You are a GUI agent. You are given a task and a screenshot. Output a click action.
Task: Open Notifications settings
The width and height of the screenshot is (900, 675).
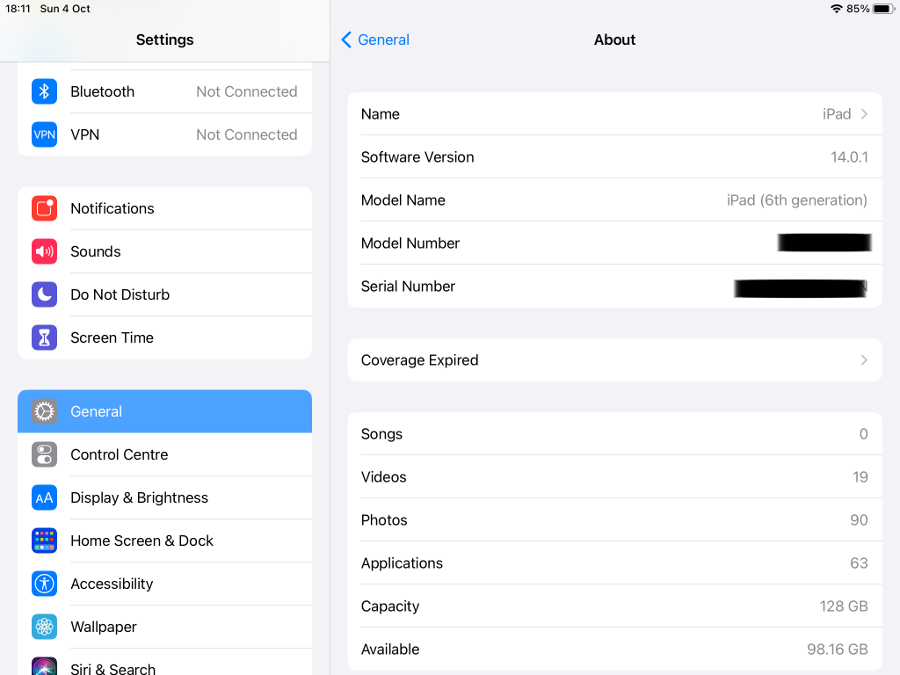point(165,208)
